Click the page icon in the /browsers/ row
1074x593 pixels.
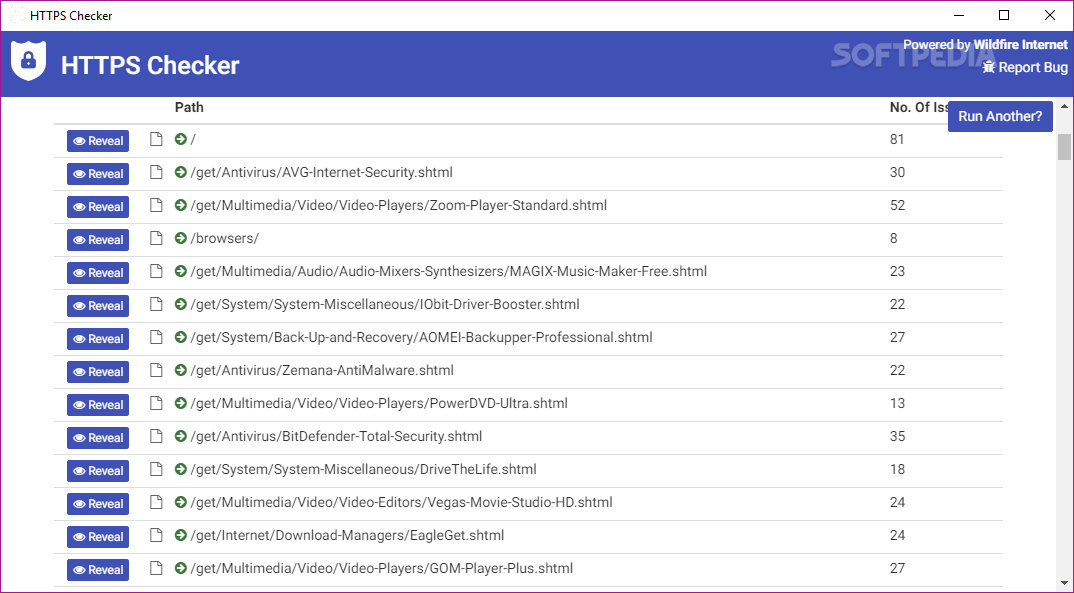tap(156, 238)
